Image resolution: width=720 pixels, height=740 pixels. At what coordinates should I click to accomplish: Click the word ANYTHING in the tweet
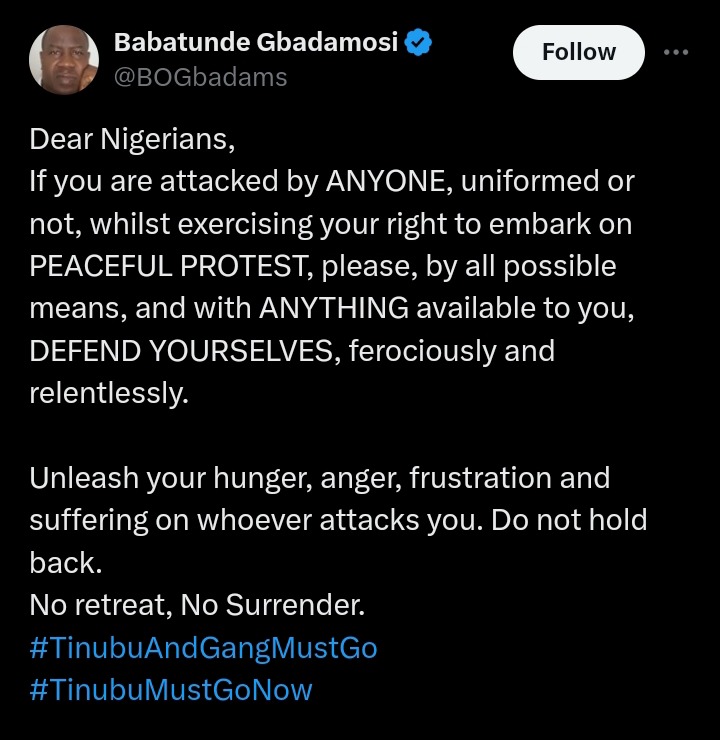click(334, 308)
